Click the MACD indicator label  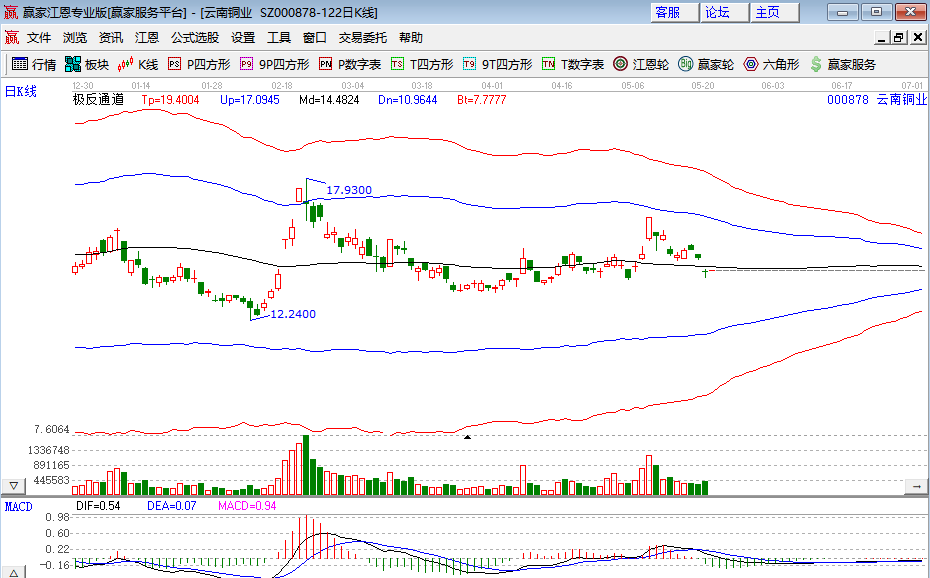coord(18,506)
